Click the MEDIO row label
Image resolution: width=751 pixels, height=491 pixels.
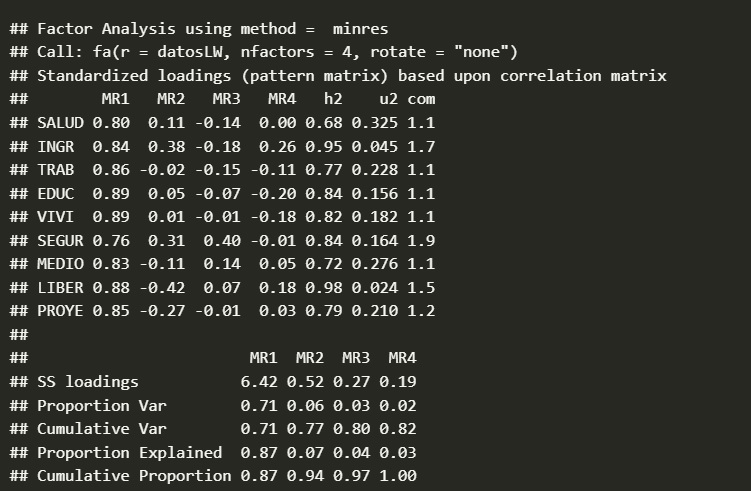point(60,264)
